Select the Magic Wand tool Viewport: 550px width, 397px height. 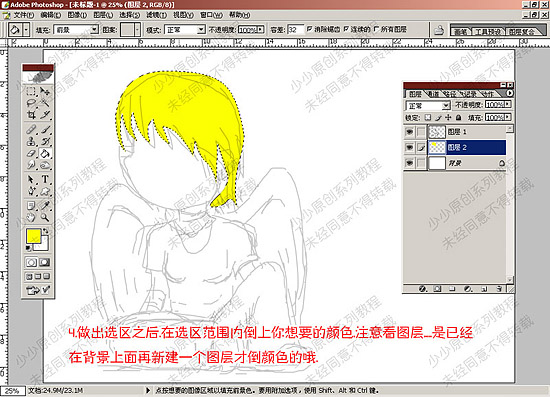point(45,103)
